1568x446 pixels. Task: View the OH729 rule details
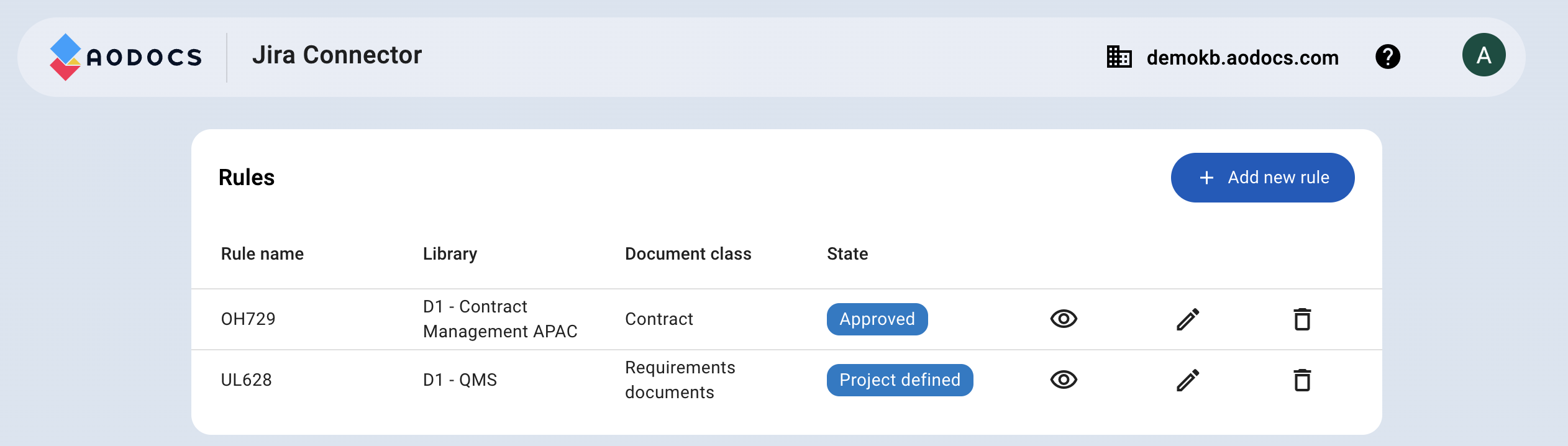click(1064, 319)
